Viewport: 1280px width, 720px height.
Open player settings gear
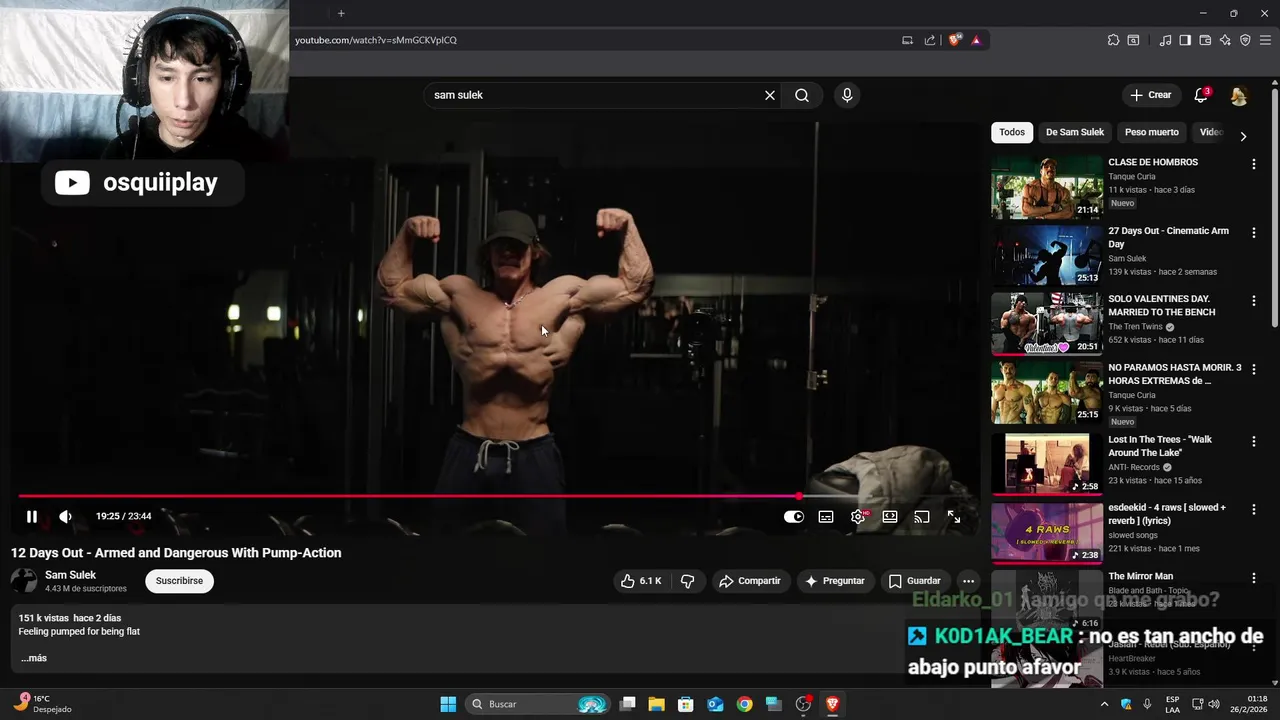[858, 517]
